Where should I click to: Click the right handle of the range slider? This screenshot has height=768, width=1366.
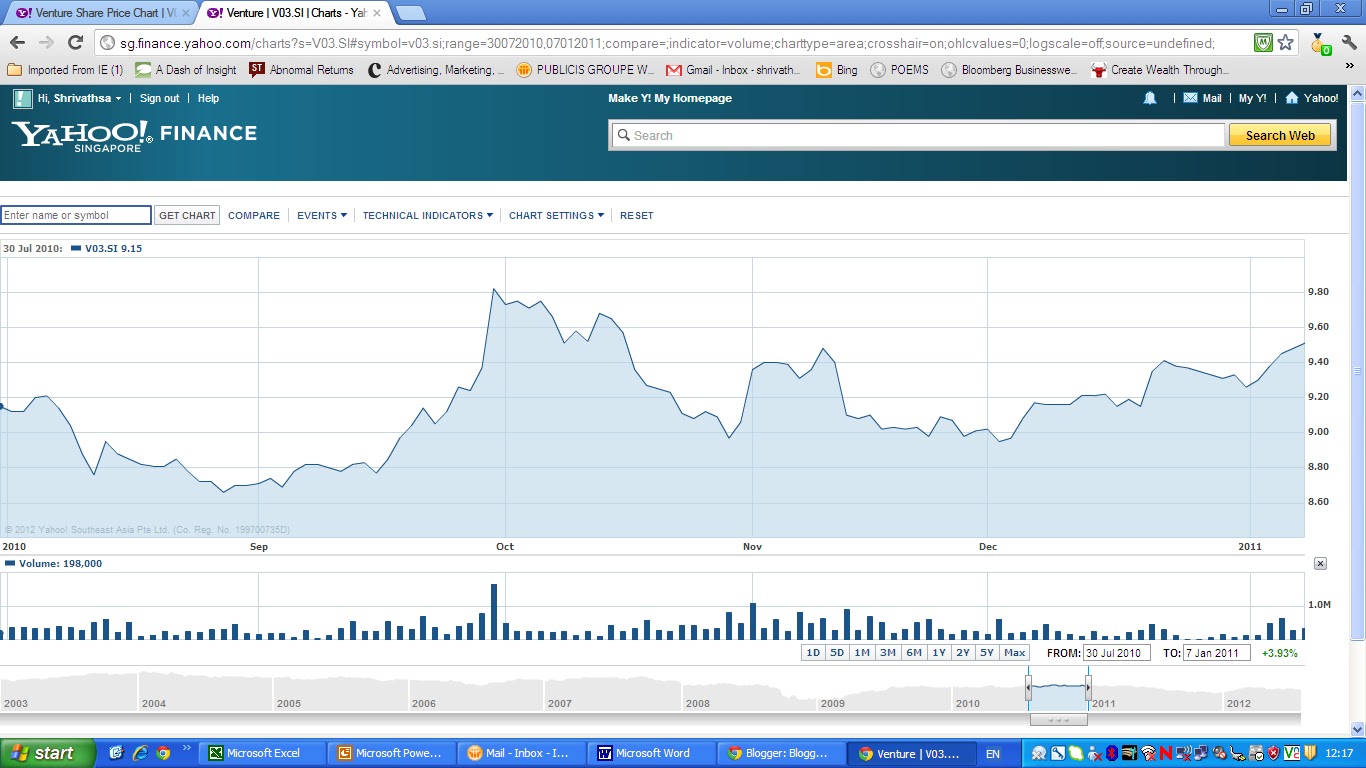coord(1088,686)
